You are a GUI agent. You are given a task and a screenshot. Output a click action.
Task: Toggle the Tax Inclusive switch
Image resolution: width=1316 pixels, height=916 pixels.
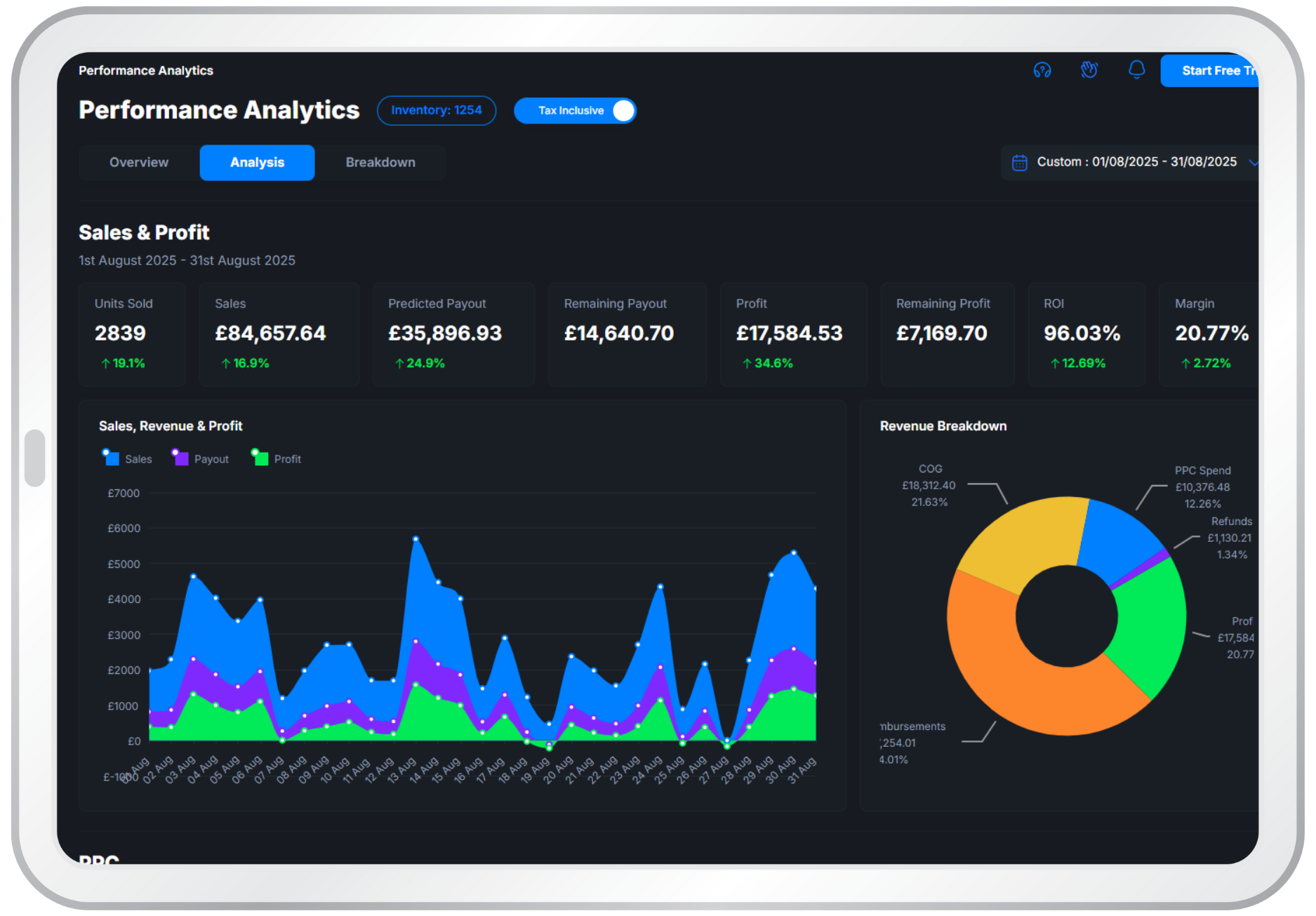(x=622, y=111)
